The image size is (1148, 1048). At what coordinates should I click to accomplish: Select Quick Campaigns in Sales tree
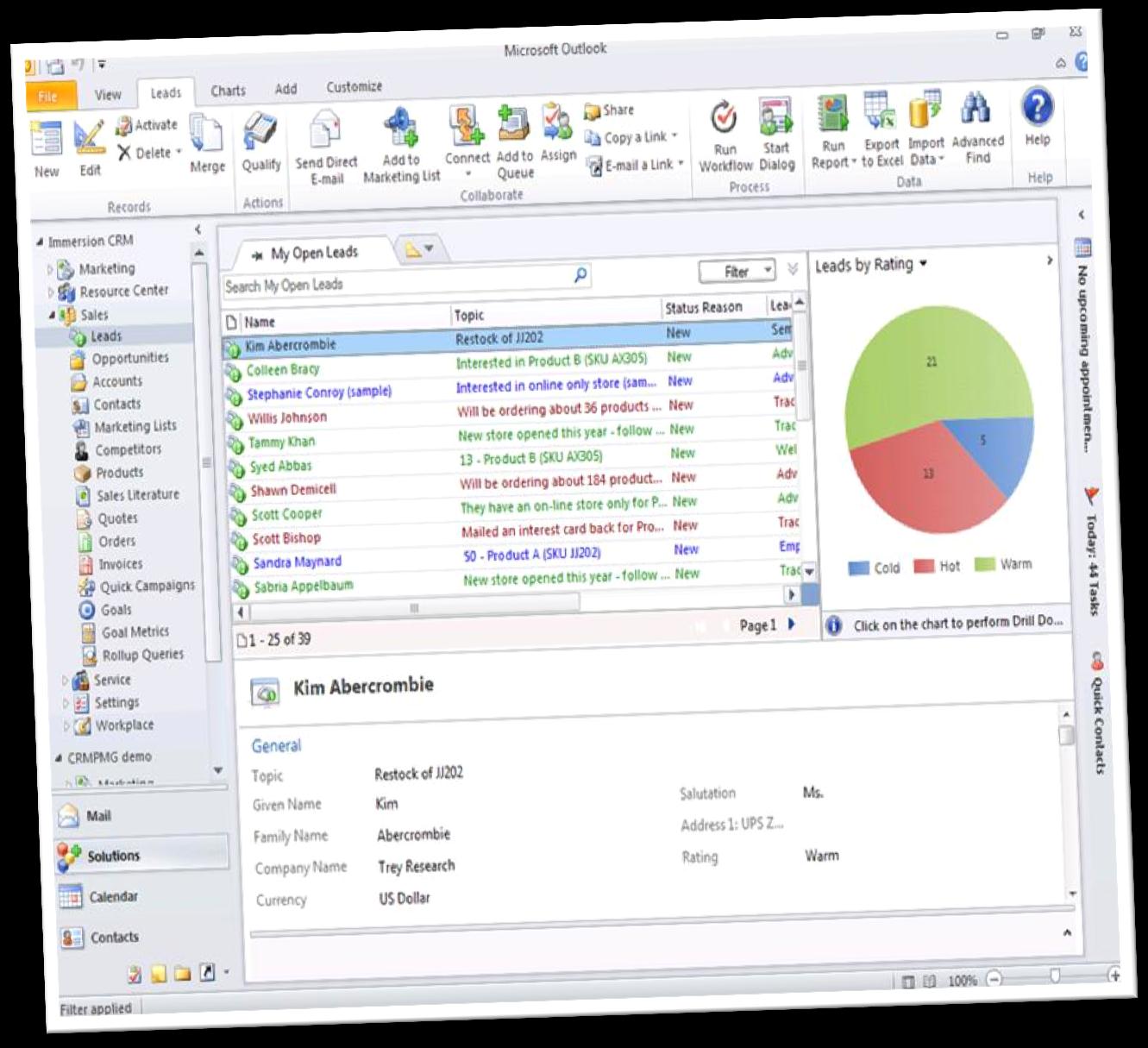(147, 587)
